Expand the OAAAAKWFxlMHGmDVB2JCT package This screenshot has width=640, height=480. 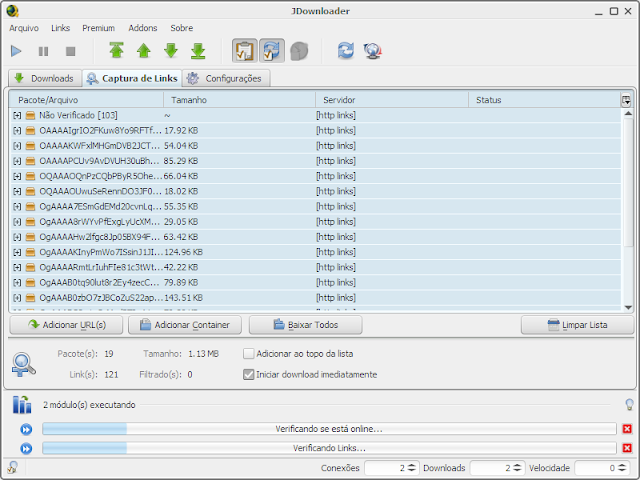point(17,146)
